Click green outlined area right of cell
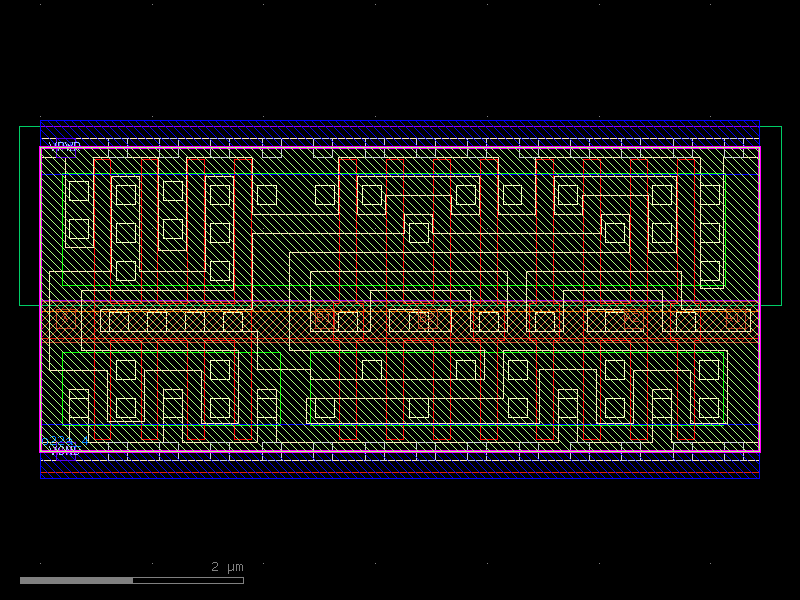The width and height of the screenshot is (800, 600). pos(771,215)
